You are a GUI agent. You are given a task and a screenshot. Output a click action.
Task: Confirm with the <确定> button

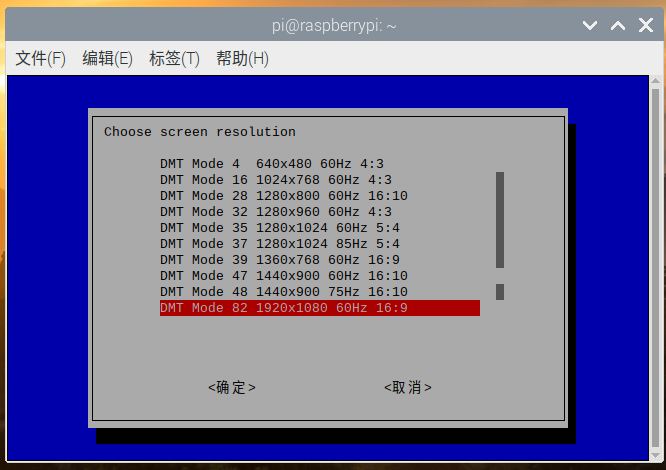[232, 388]
